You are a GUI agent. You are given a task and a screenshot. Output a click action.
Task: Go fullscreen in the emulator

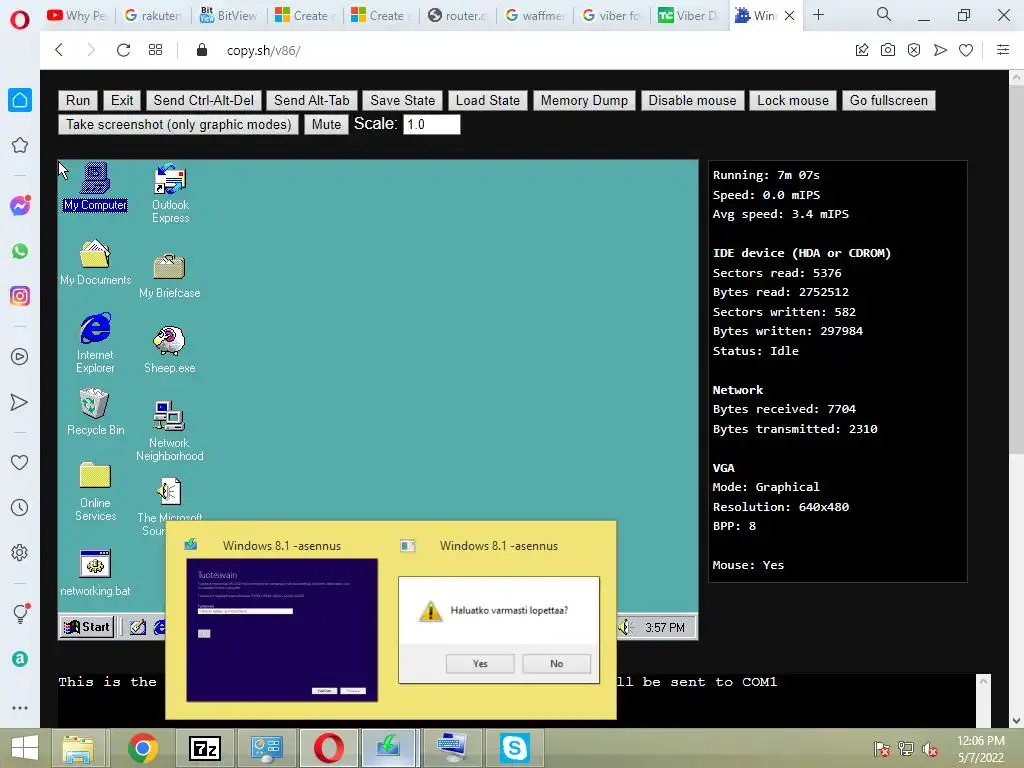coord(888,101)
